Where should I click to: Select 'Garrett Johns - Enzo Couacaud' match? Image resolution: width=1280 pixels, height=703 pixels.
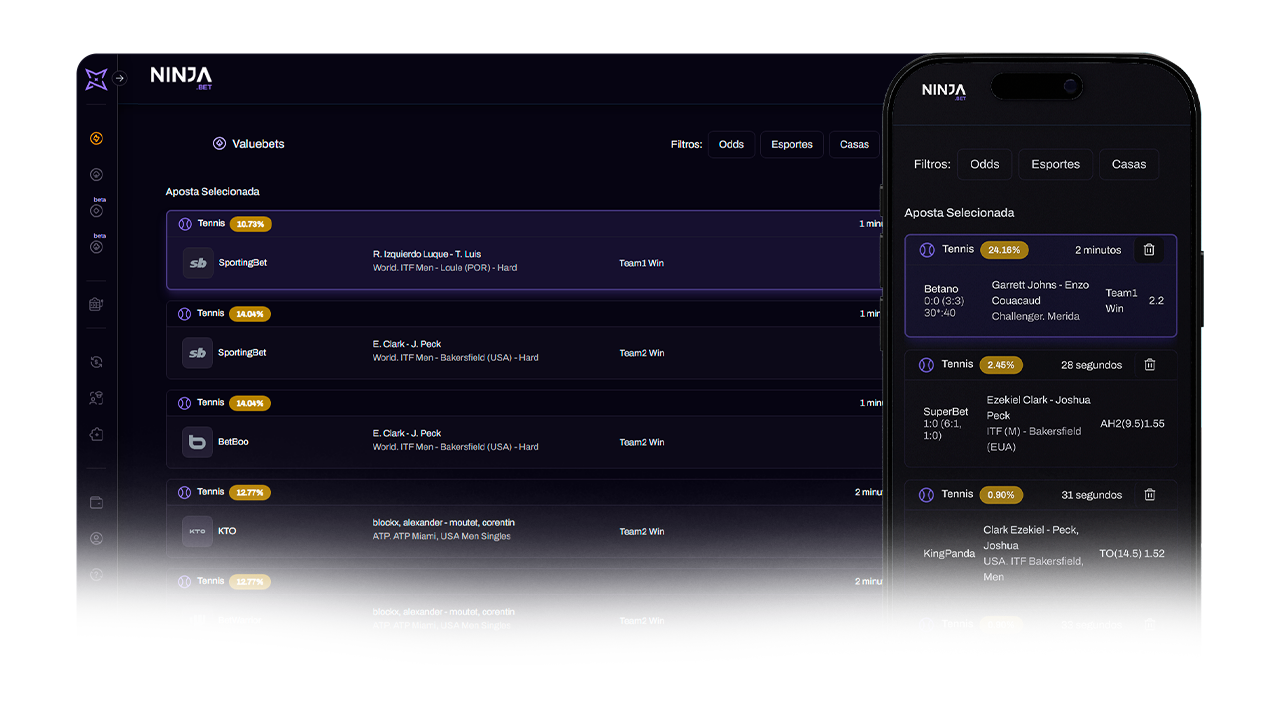pyautogui.click(x=1040, y=292)
